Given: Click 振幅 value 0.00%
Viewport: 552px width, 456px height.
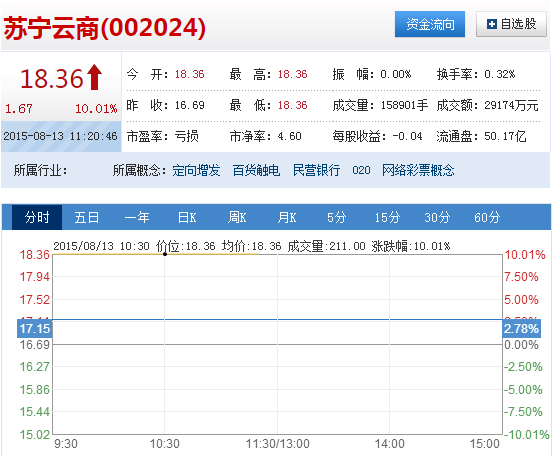Looking at the screenshot, I should [396, 74].
